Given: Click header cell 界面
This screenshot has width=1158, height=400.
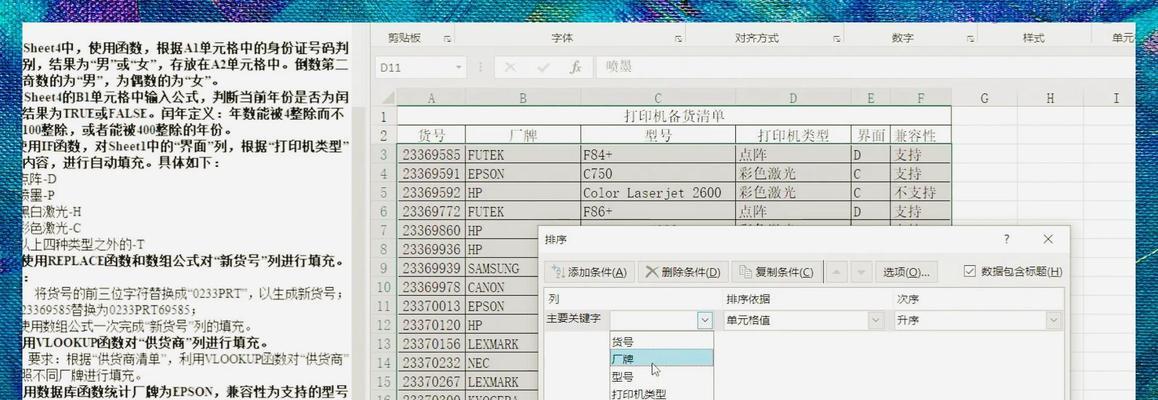Looking at the screenshot, I should 871,136.
